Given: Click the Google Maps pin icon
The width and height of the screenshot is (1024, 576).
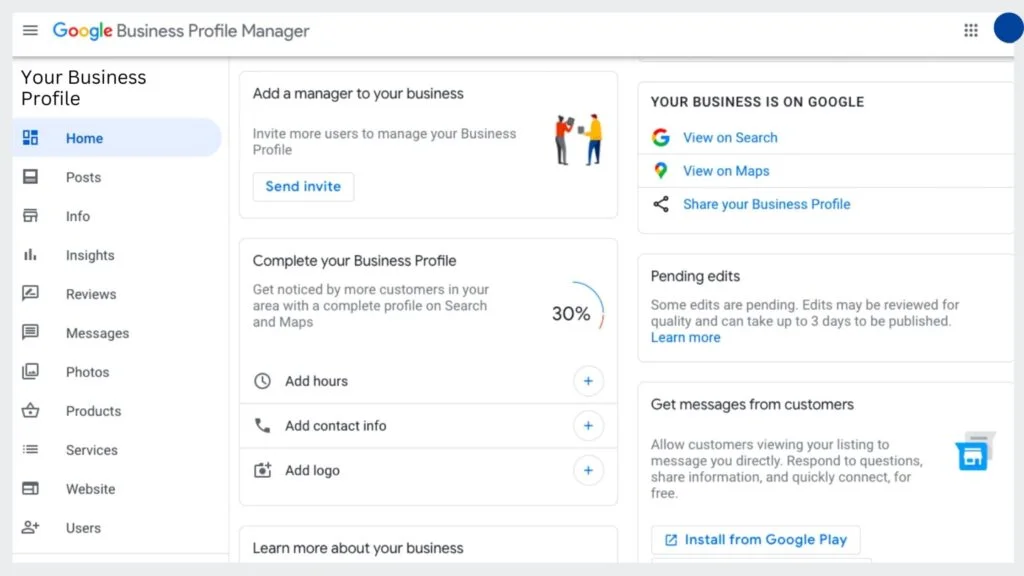Looking at the screenshot, I should coord(661,170).
